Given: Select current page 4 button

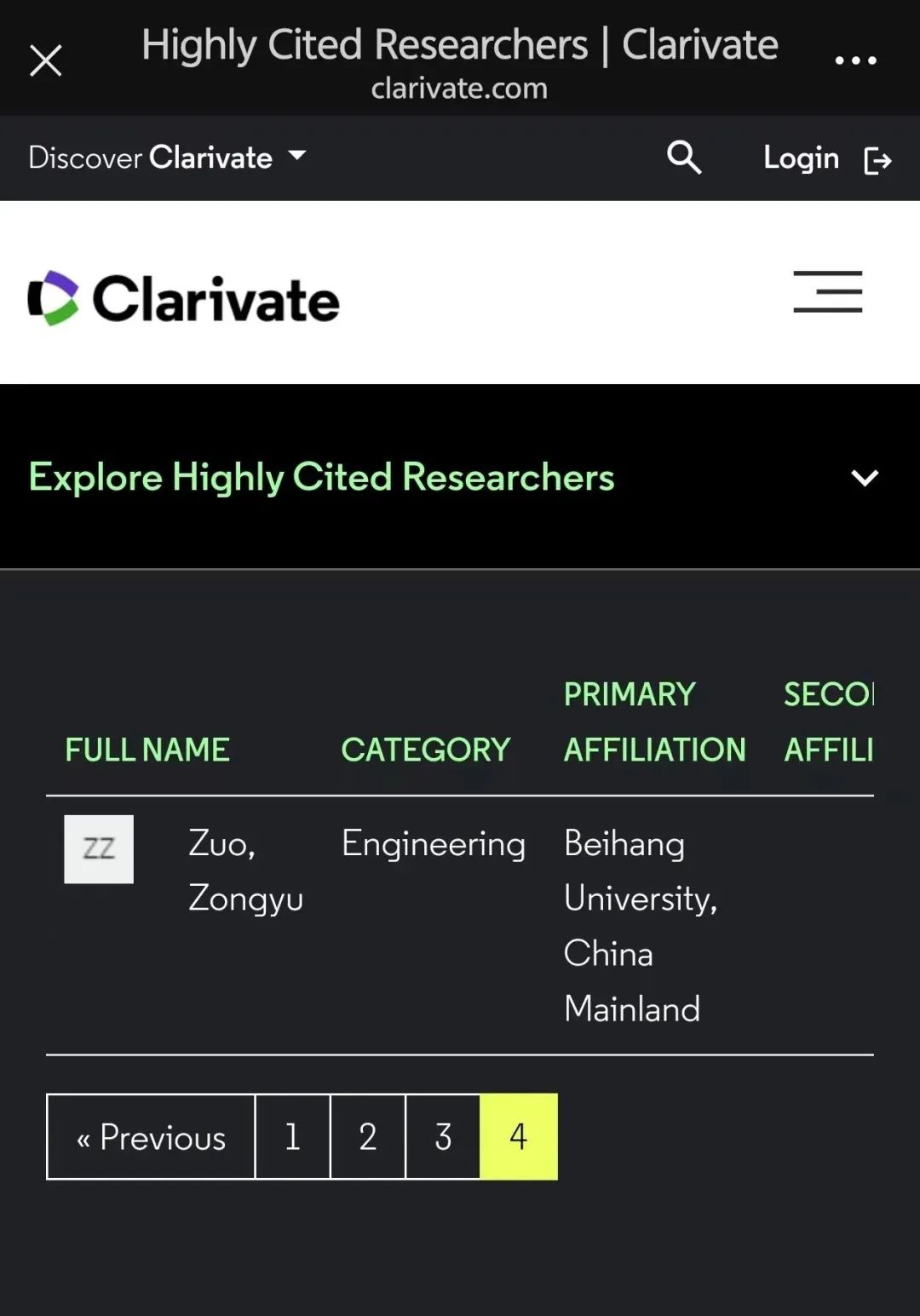Looking at the screenshot, I should [x=519, y=1136].
